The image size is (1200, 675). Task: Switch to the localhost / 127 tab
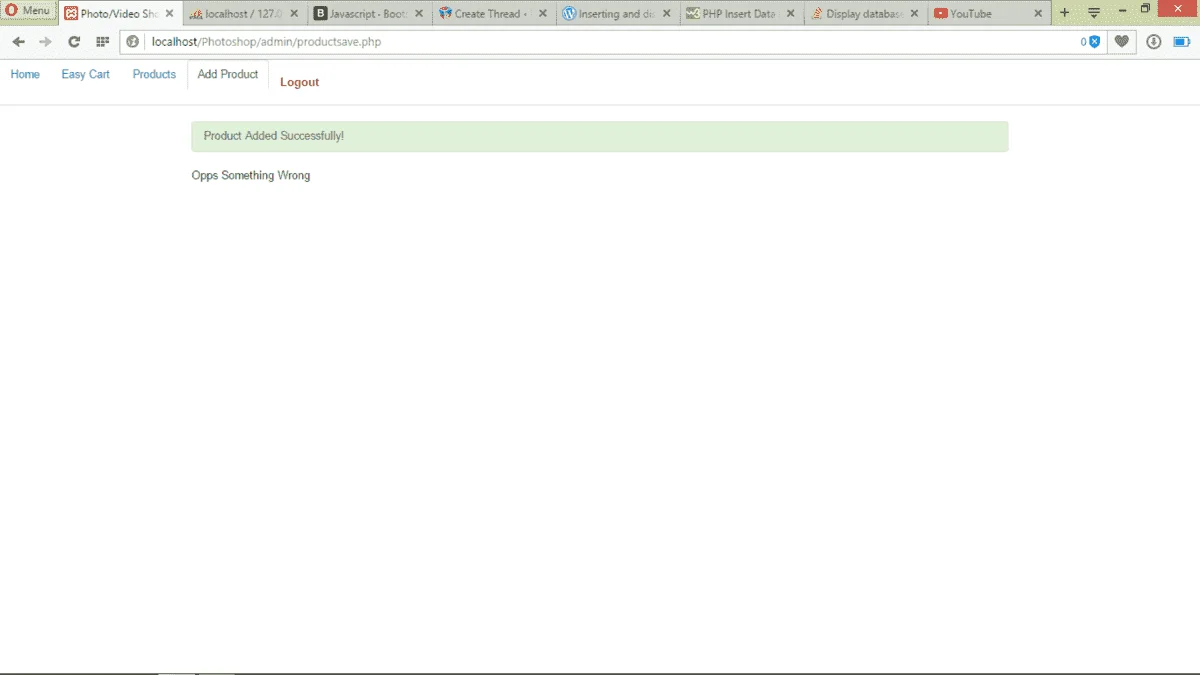(244, 14)
